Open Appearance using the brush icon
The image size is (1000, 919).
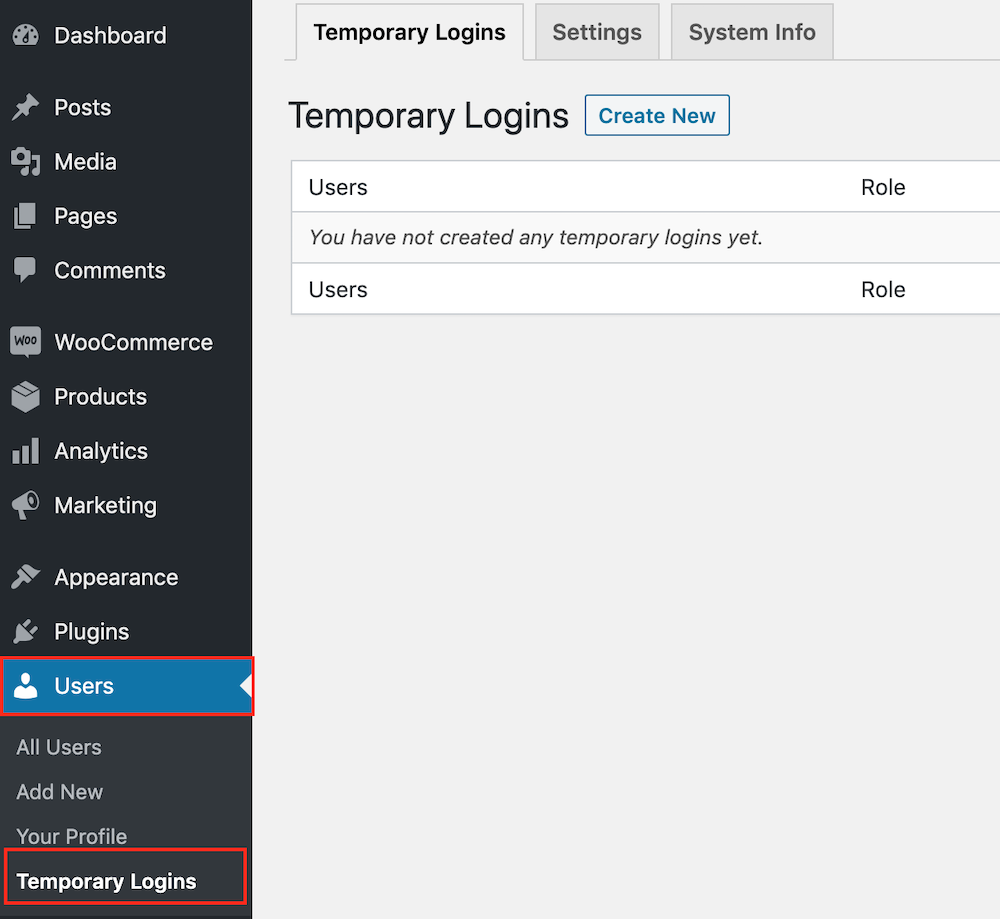(x=25, y=577)
